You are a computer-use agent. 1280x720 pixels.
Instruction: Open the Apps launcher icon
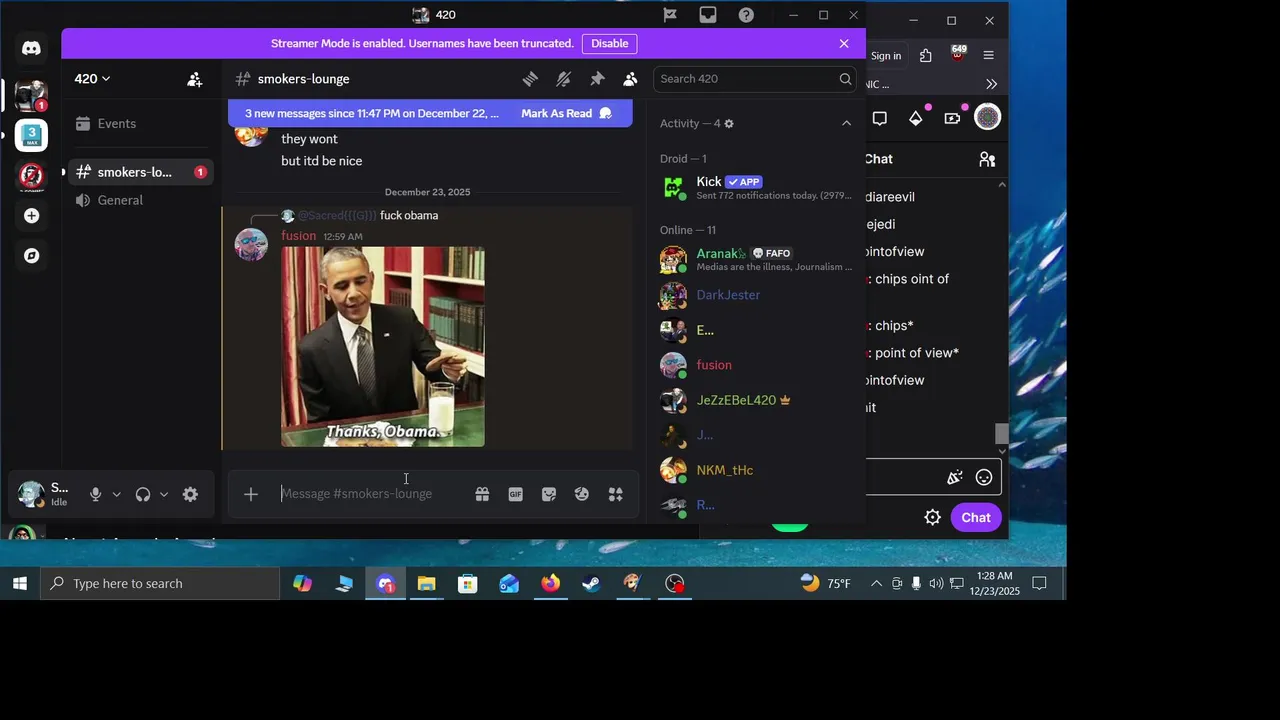coord(615,494)
